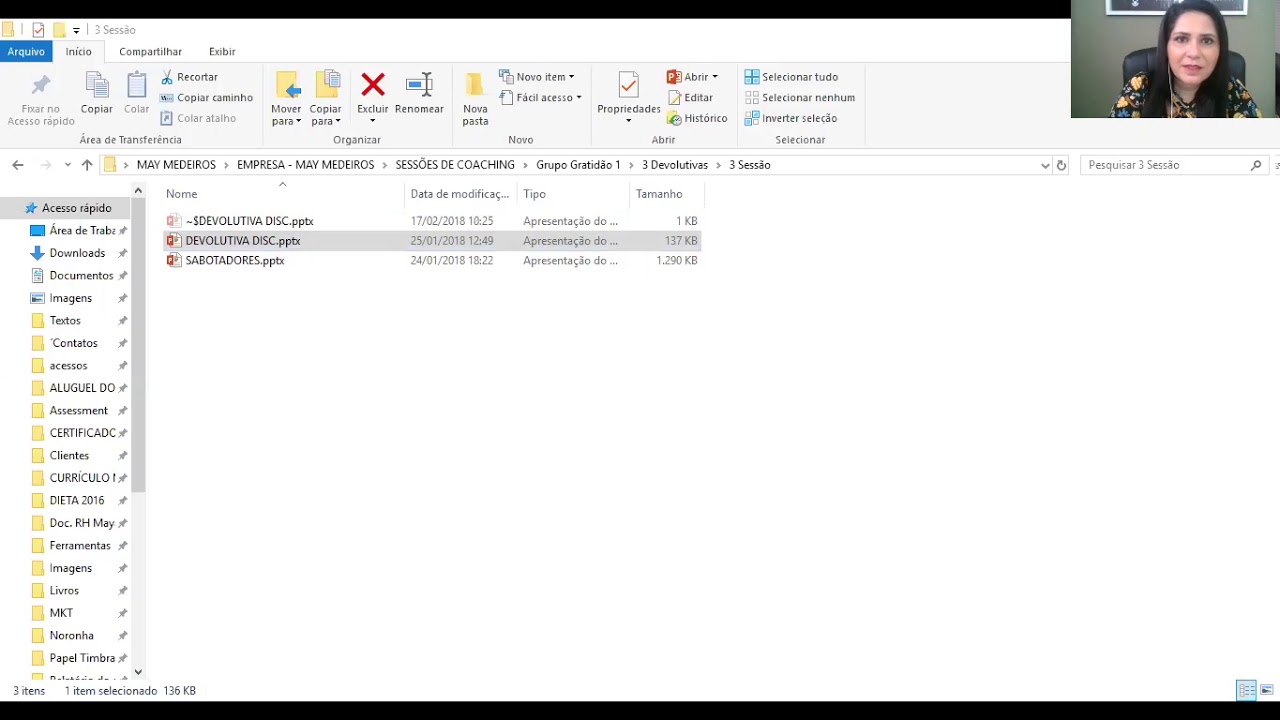Image resolution: width=1280 pixels, height=720 pixels.
Task: Open the Noronha folder in sidebar
Action: [x=62, y=636]
